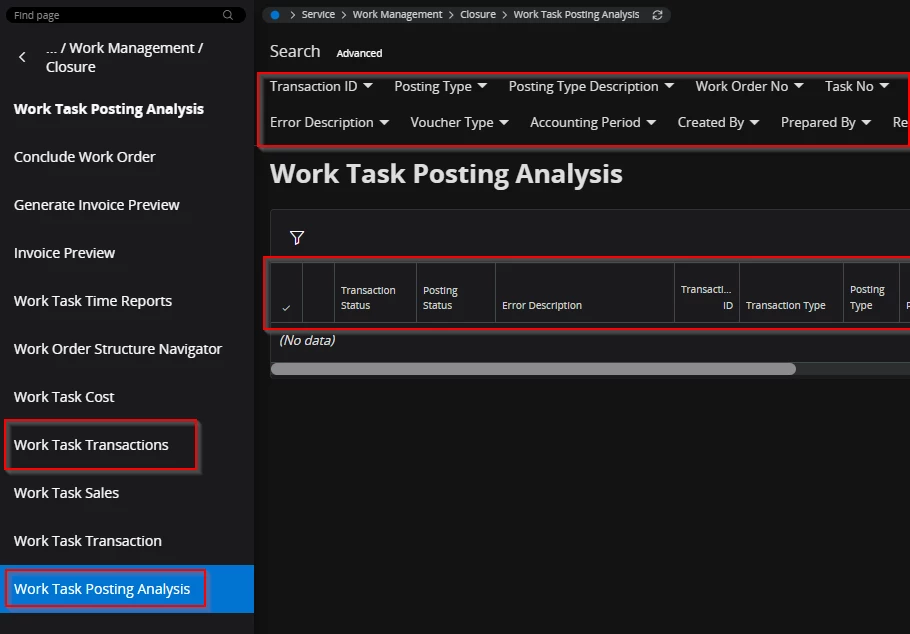This screenshot has width=910, height=634.
Task: Click the horizontal scrollbar under the table
Action: pyautogui.click(x=533, y=369)
